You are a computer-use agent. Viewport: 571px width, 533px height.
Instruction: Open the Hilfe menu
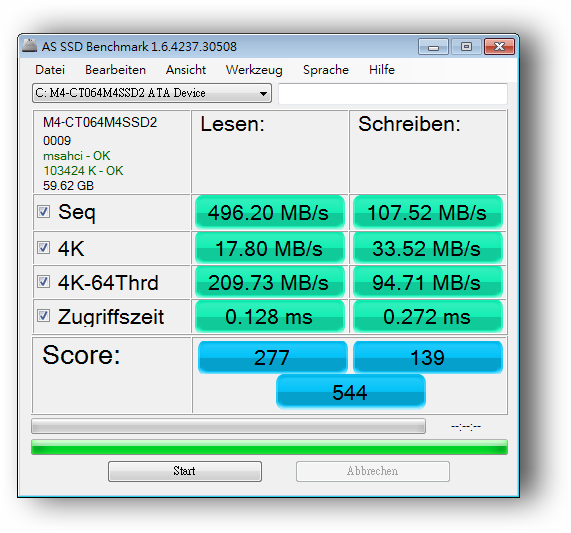tap(382, 70)
